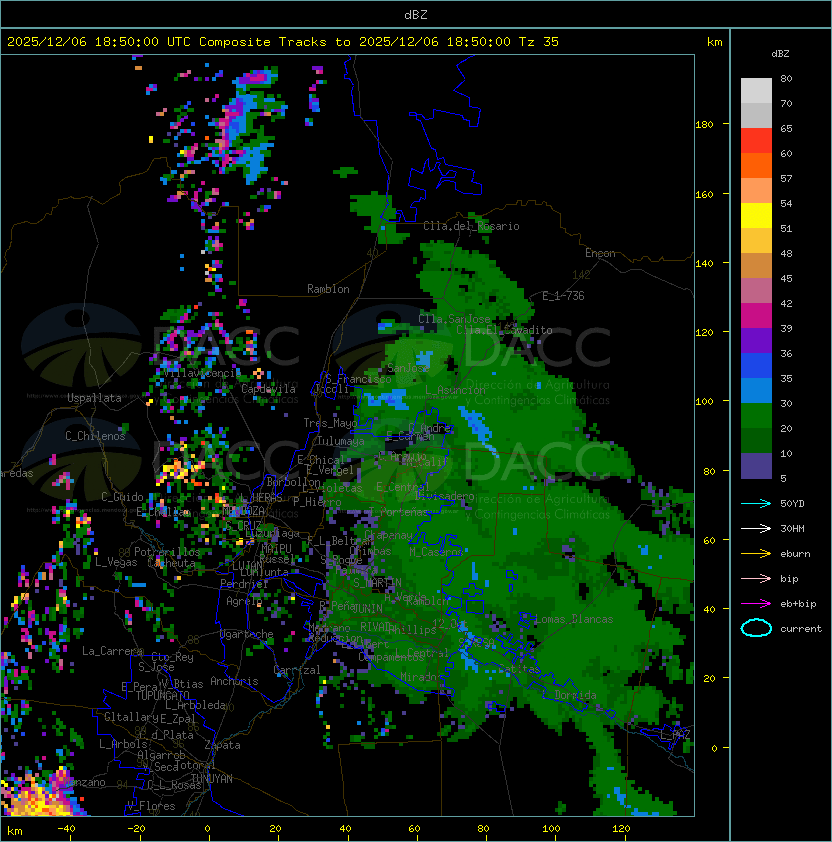The image size is (832, 842).
Task: Click the 140 tick on vertical axis
Action: (704, 264)
